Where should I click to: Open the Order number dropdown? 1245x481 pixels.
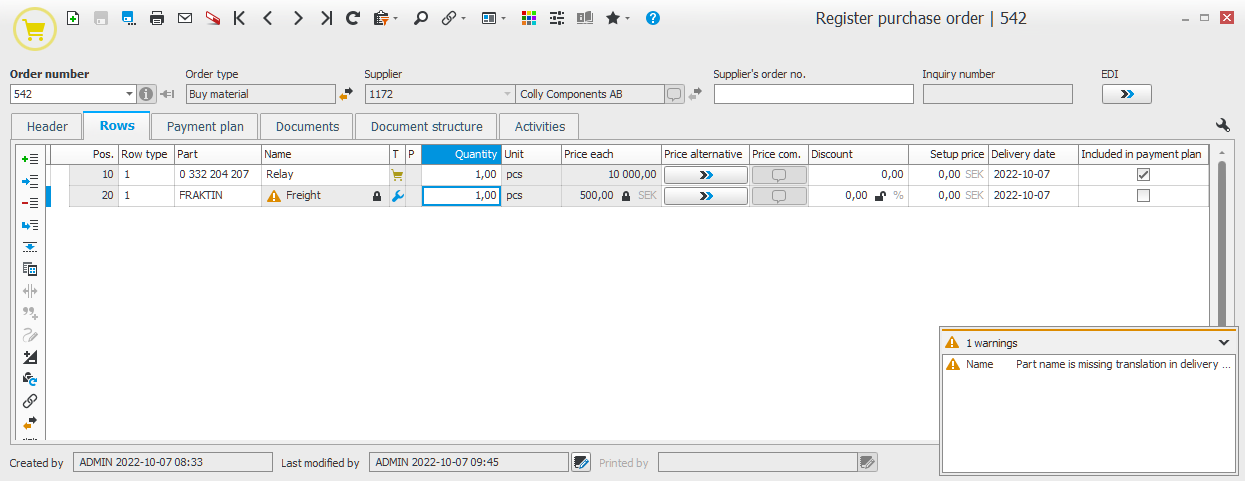click(x=129, y=94)
